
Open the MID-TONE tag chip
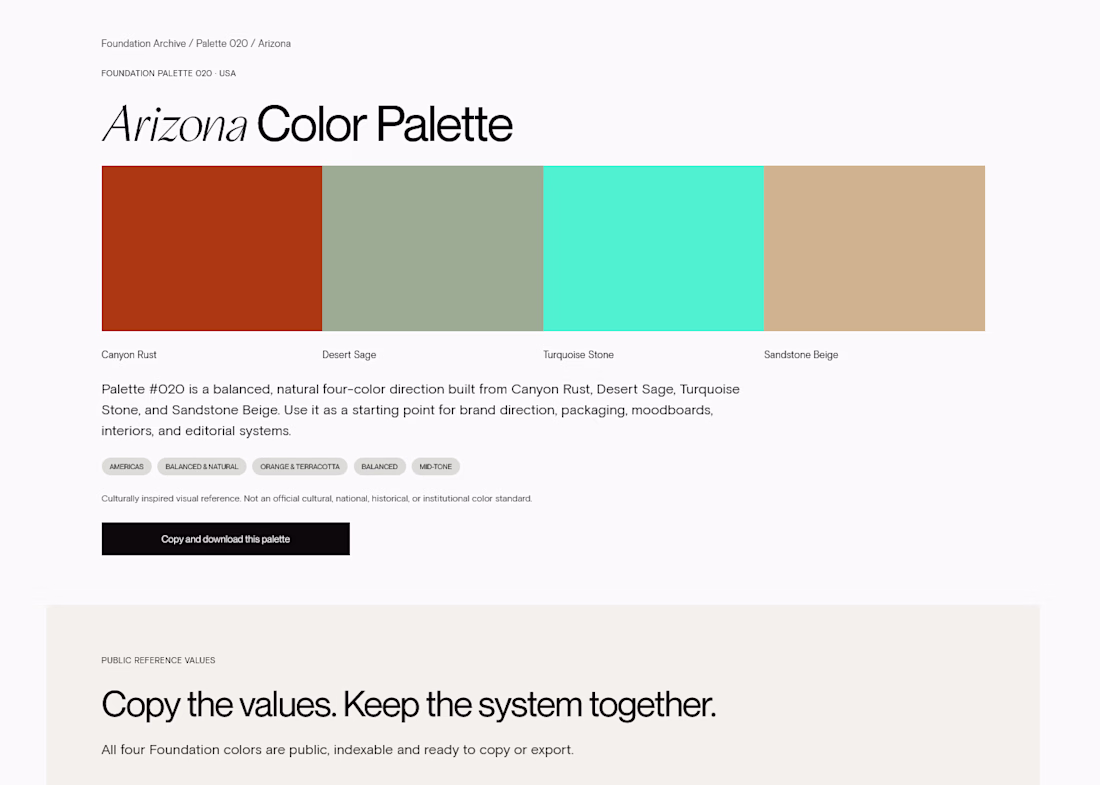(436, 467)
